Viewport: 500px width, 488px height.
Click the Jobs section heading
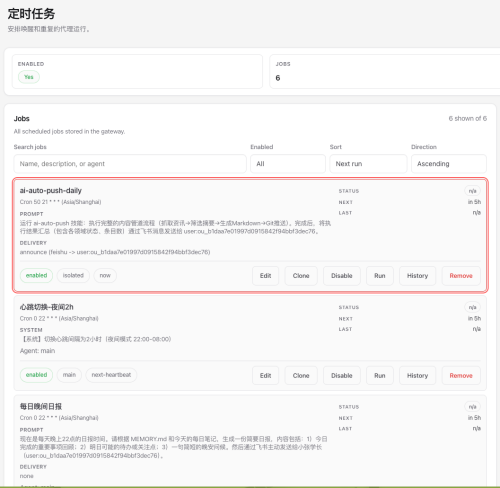(x=22, y=118)
